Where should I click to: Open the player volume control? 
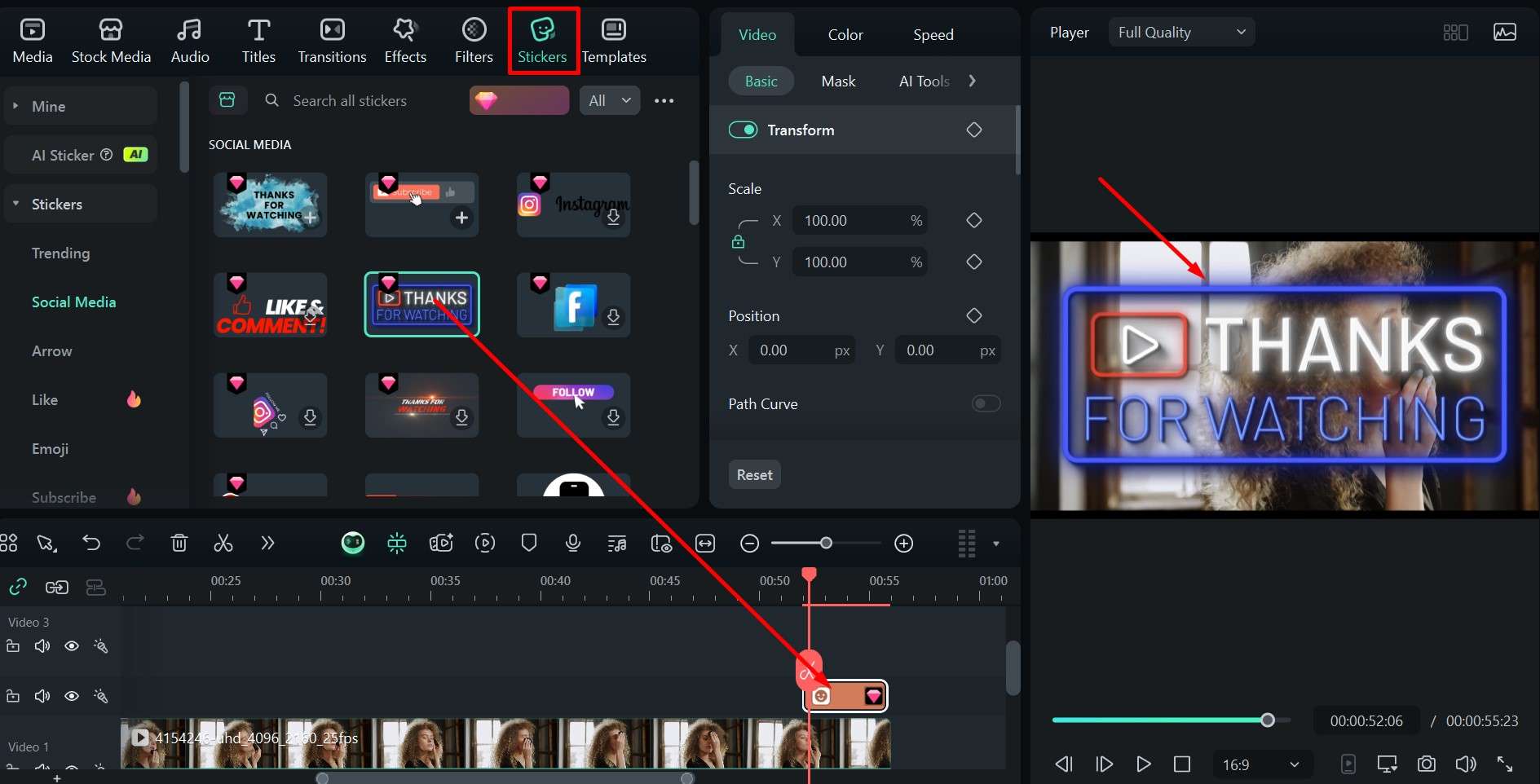1466,764
